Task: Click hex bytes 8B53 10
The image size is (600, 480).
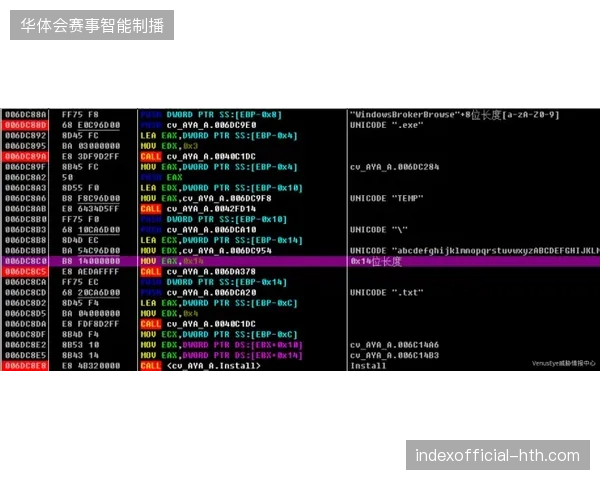Action: 80,345
